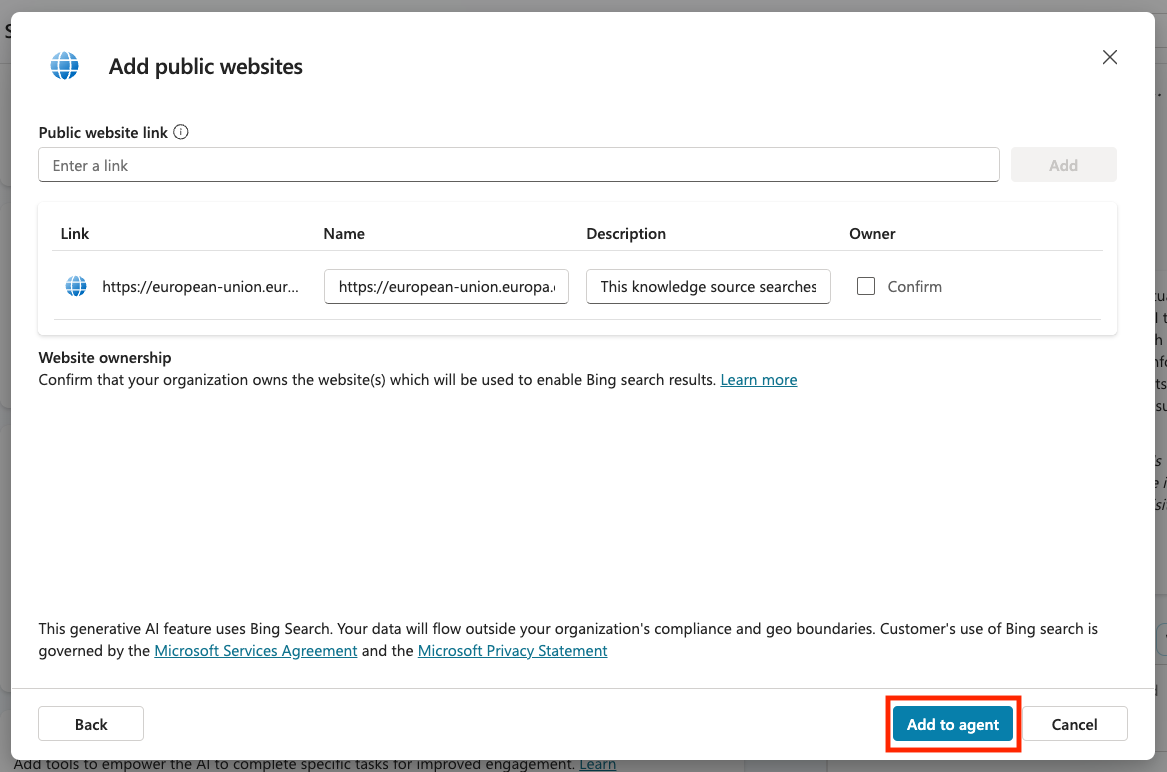
Task: Go Back to the previous step
Action: [91, 724]
